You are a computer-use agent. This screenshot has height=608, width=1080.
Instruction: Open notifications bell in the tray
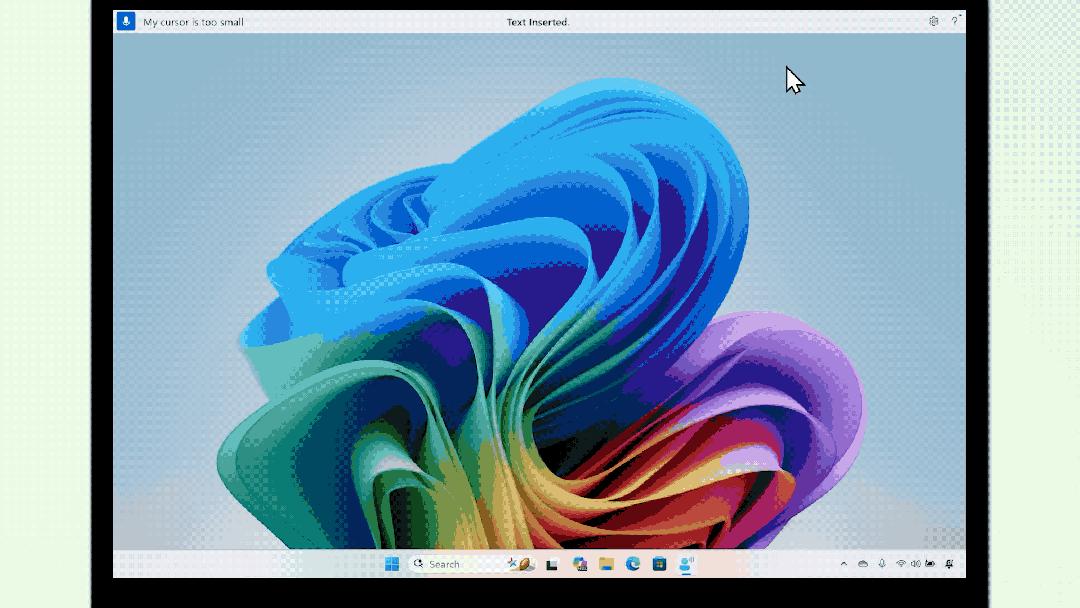click(949, 564)
